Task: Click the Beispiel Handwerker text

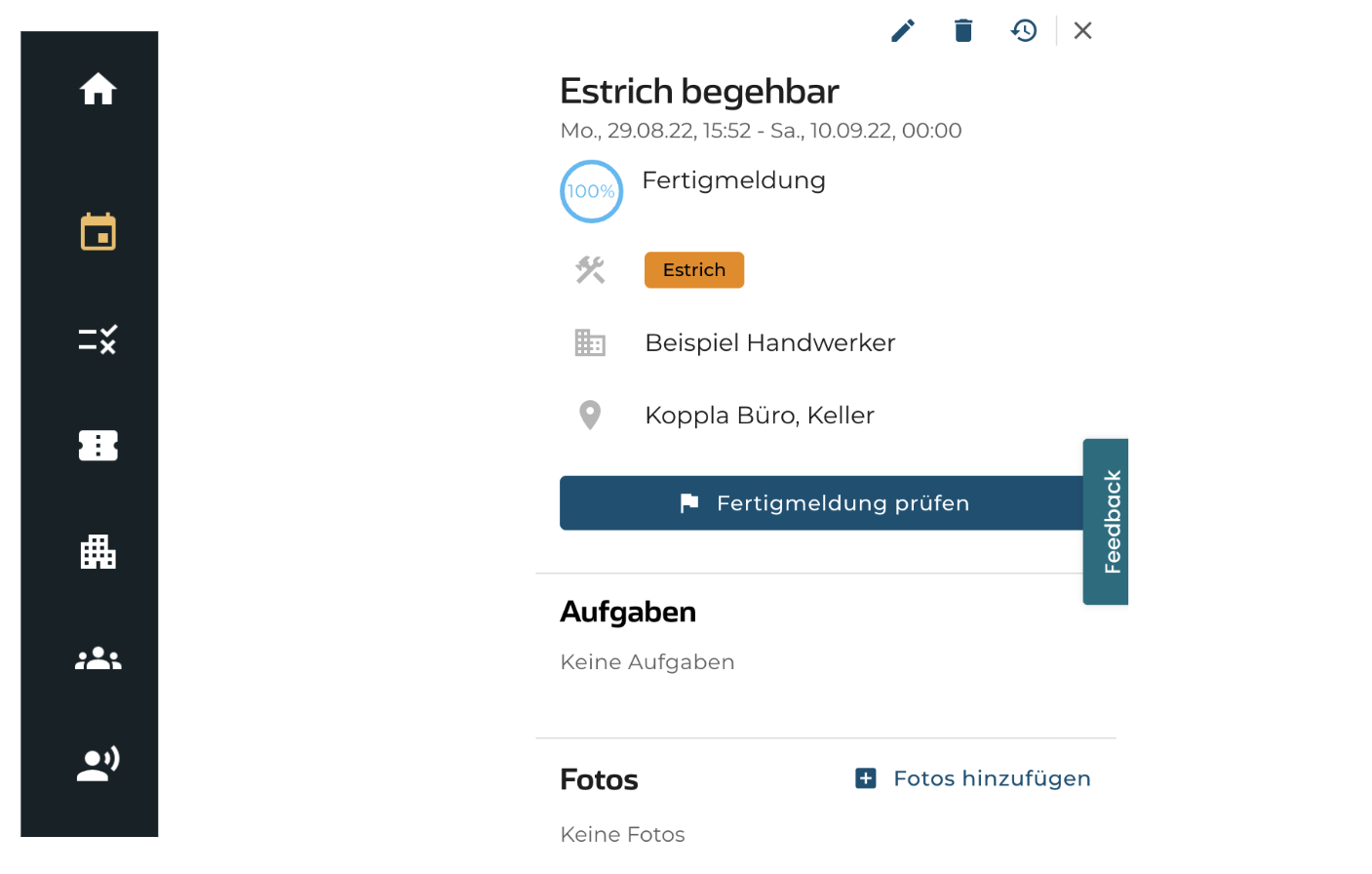Action: [x=770, y=343]
